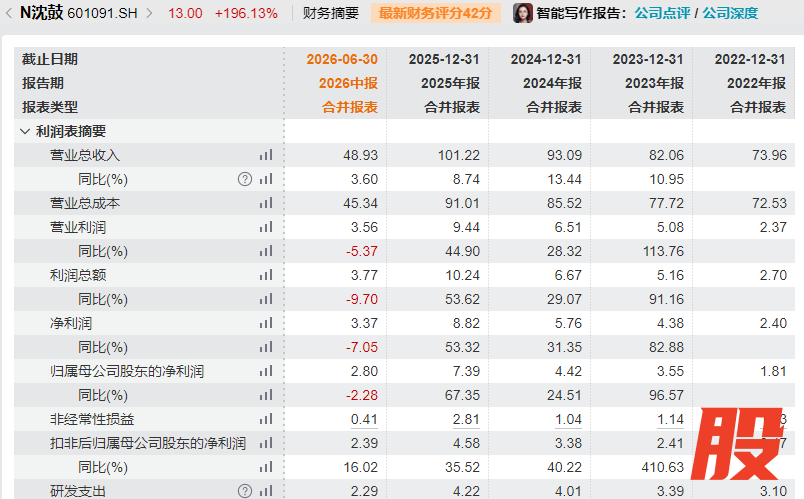Click the 2026中报 report period label
The image size is (804, 499).
(x=348, y=83)
